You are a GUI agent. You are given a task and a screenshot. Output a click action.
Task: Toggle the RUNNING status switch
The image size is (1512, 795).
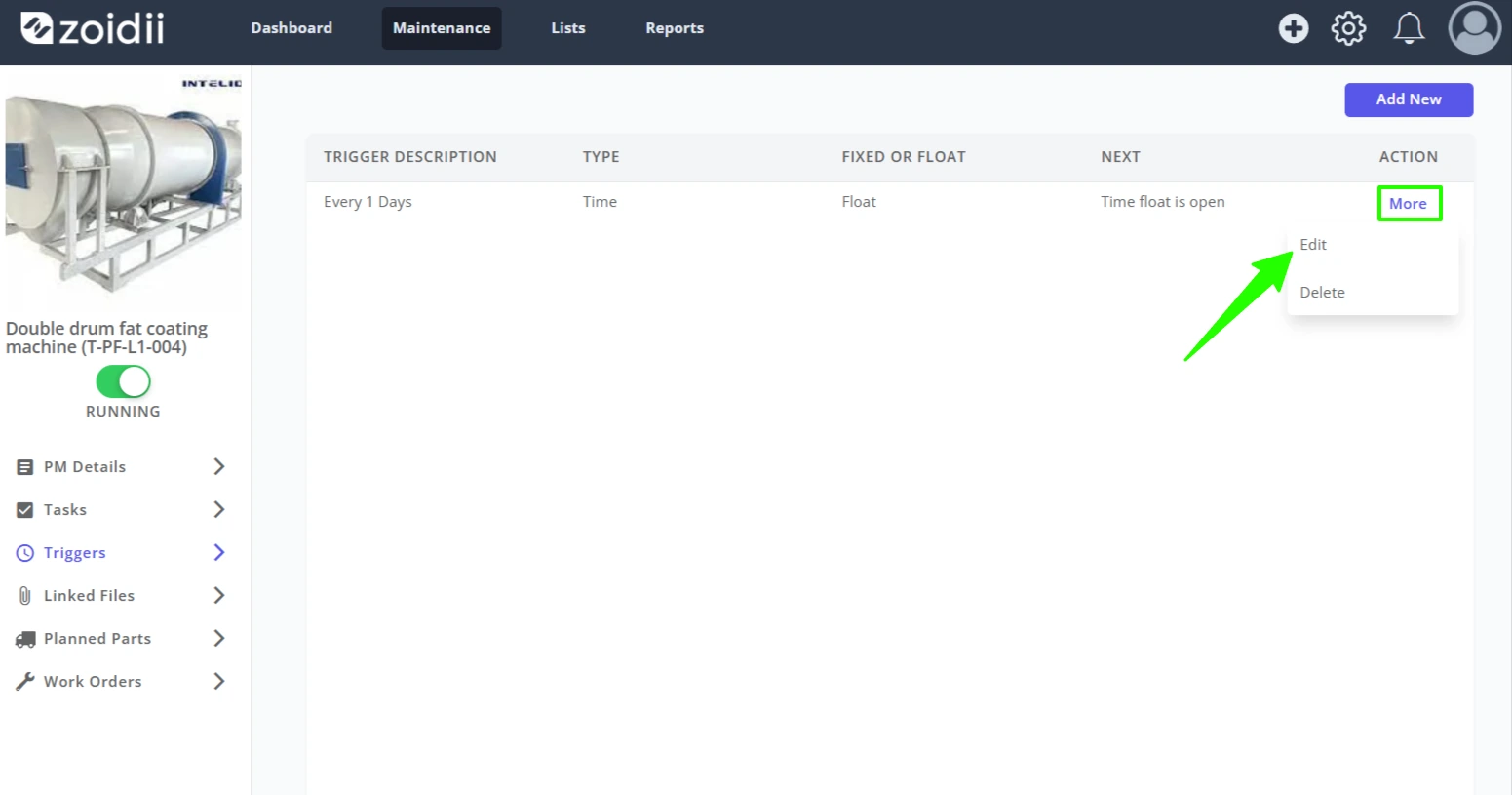[123, 381]
